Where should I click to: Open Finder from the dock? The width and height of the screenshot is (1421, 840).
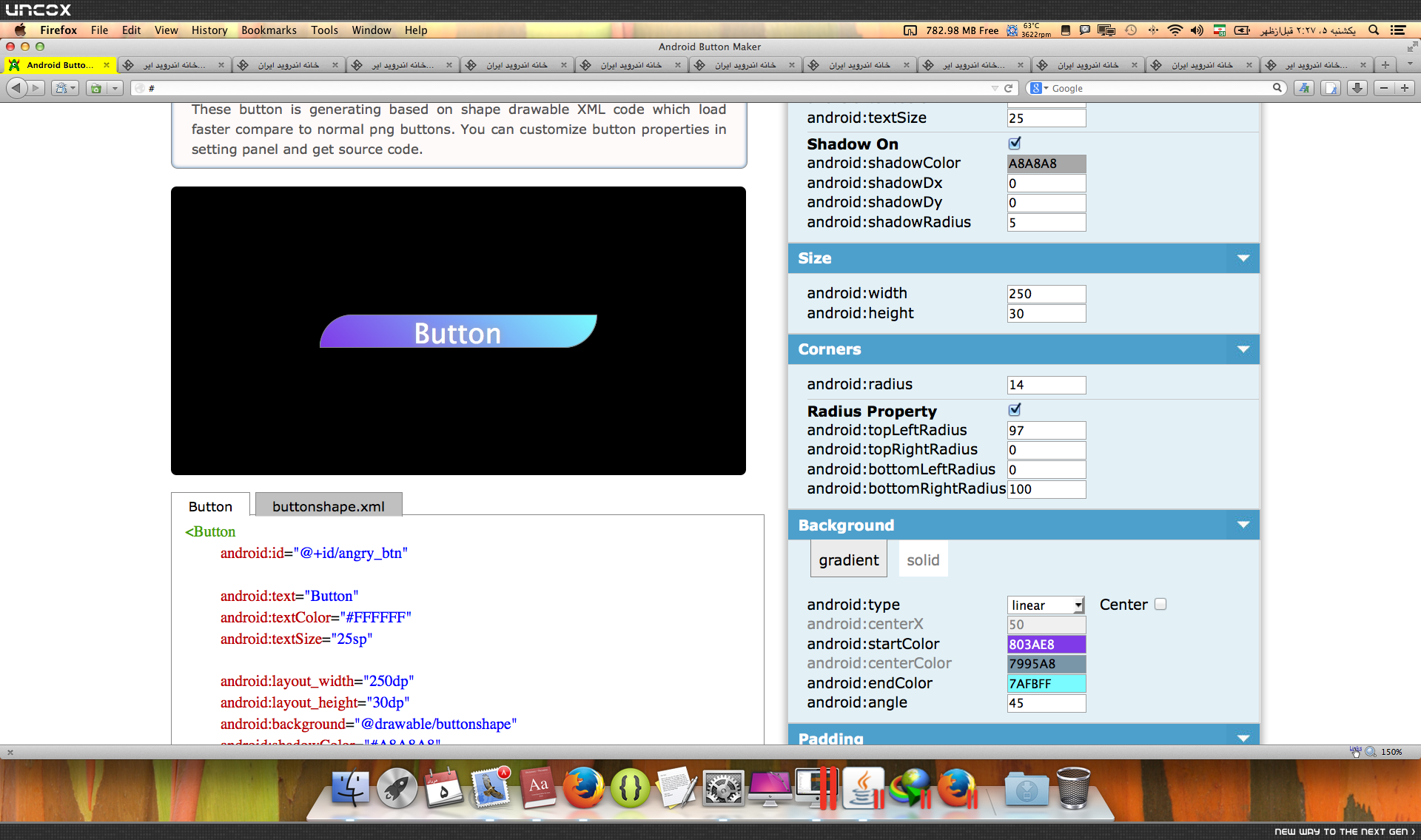350,787
